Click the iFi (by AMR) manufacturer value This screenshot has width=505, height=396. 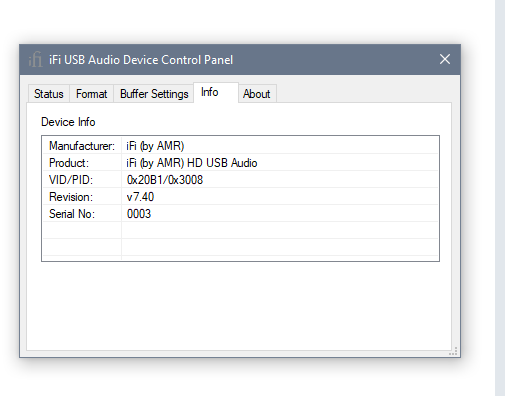[155, 146]
